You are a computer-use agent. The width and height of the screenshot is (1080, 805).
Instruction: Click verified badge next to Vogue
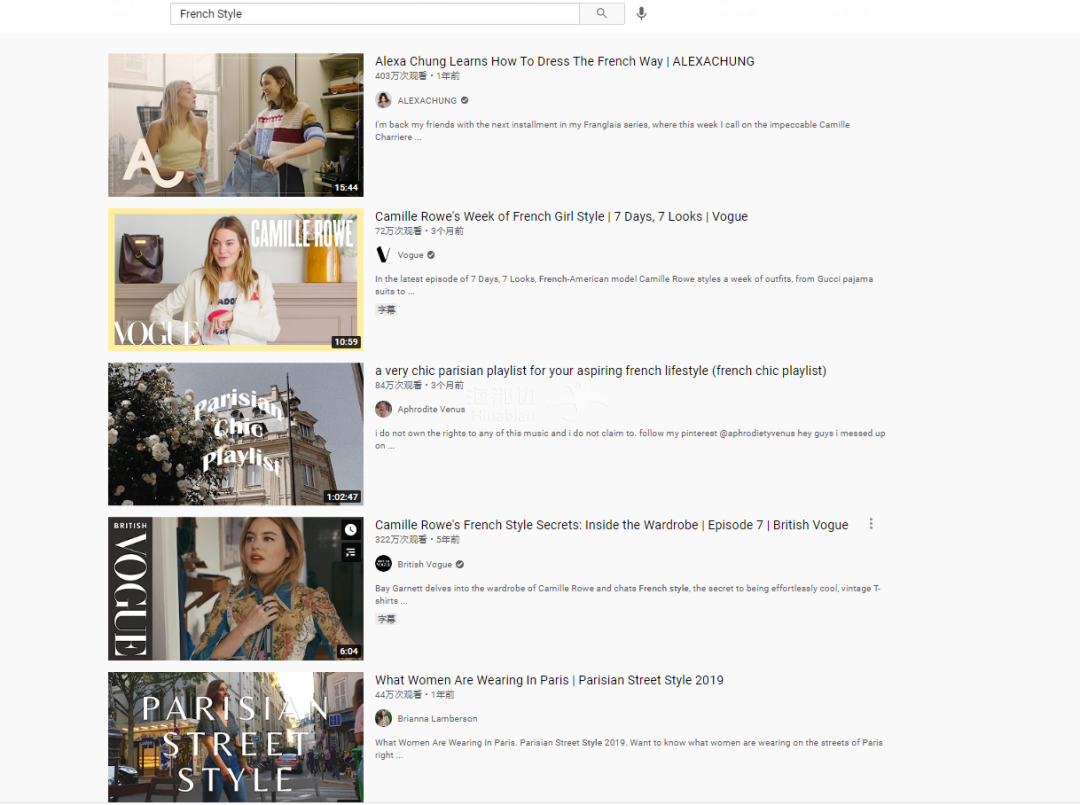[x=431, y=255]
